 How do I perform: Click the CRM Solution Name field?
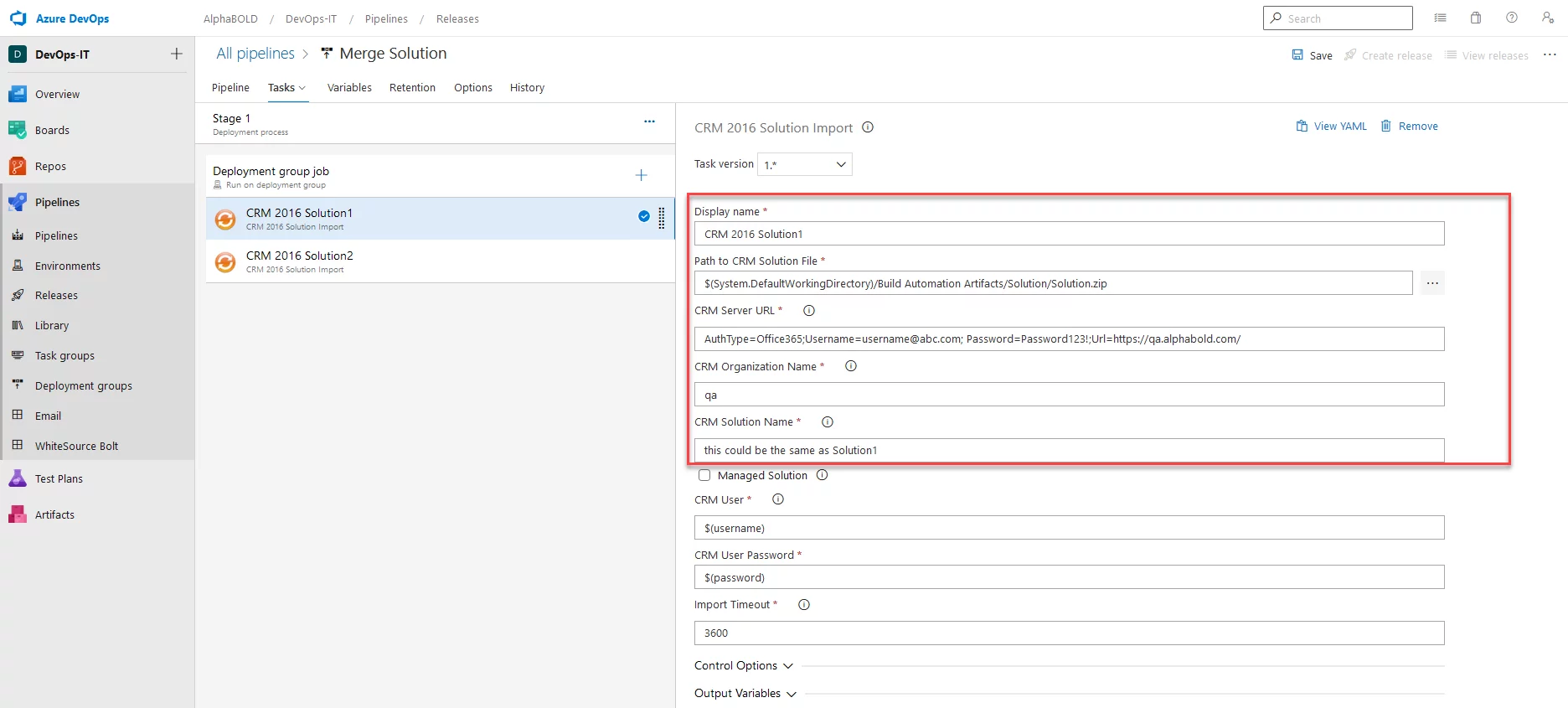[x=1069, y=451]
